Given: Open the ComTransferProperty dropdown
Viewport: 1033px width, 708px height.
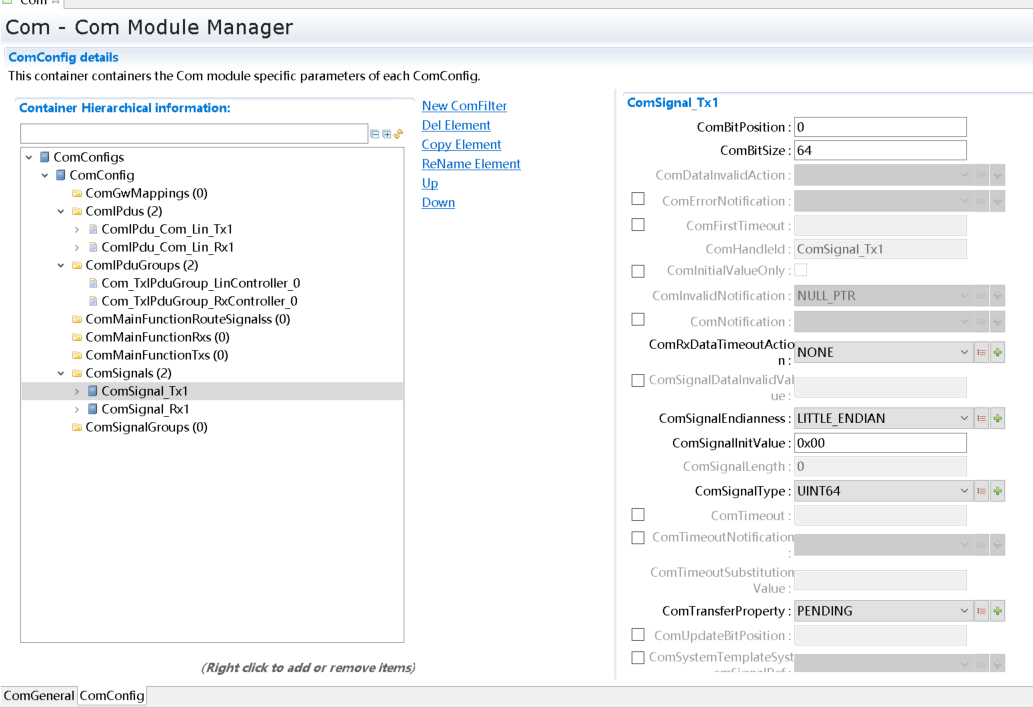Looking at the screenshot, I should click(x=963, y=611).
